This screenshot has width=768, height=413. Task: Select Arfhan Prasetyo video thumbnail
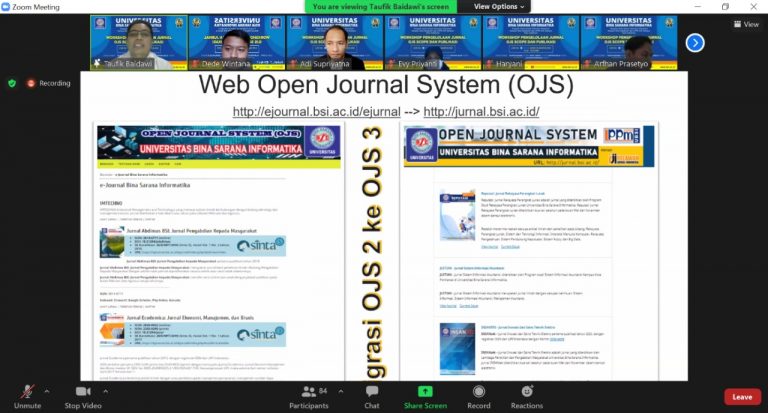click(629, 43)
